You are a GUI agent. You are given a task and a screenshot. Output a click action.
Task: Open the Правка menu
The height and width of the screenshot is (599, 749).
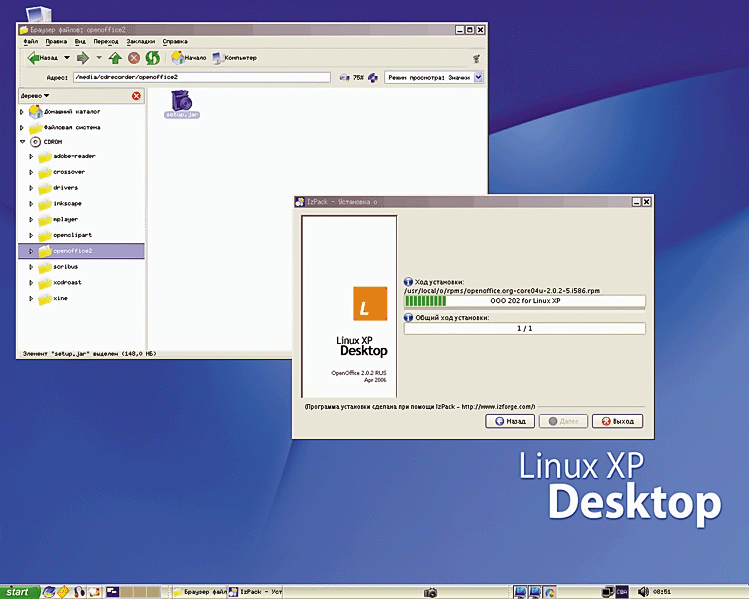56,42
